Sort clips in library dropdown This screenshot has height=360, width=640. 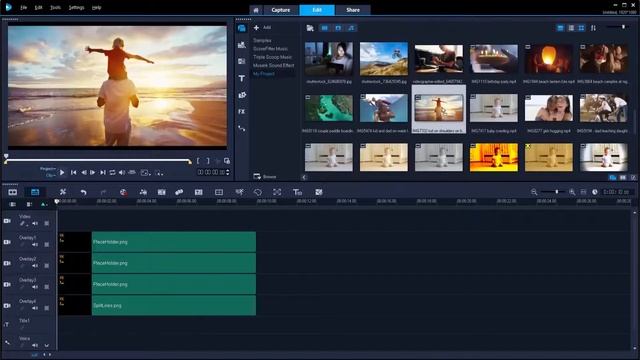593,28
